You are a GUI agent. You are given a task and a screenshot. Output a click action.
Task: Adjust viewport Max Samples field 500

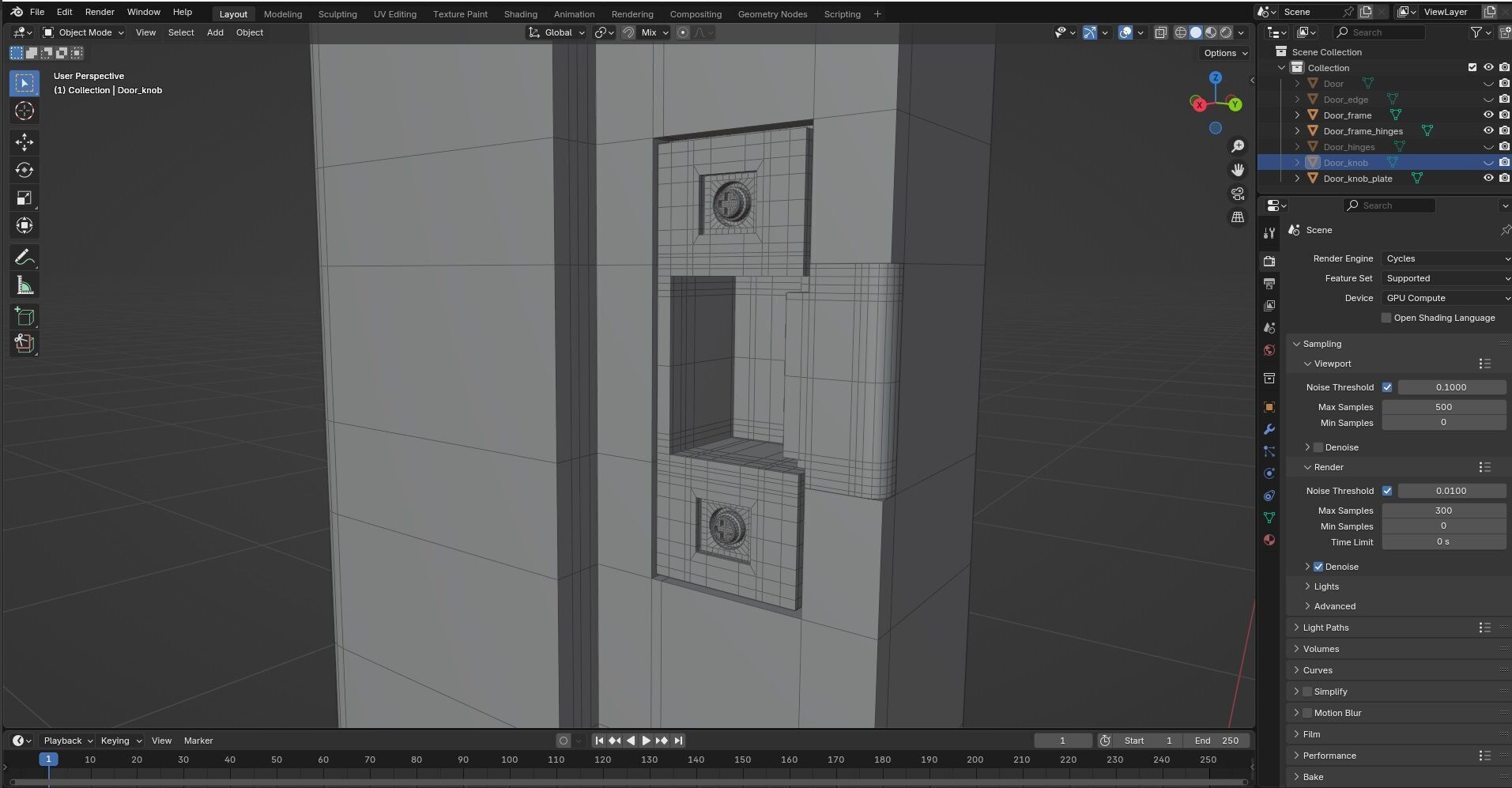pyautogui.click(x=1443, y=407)
